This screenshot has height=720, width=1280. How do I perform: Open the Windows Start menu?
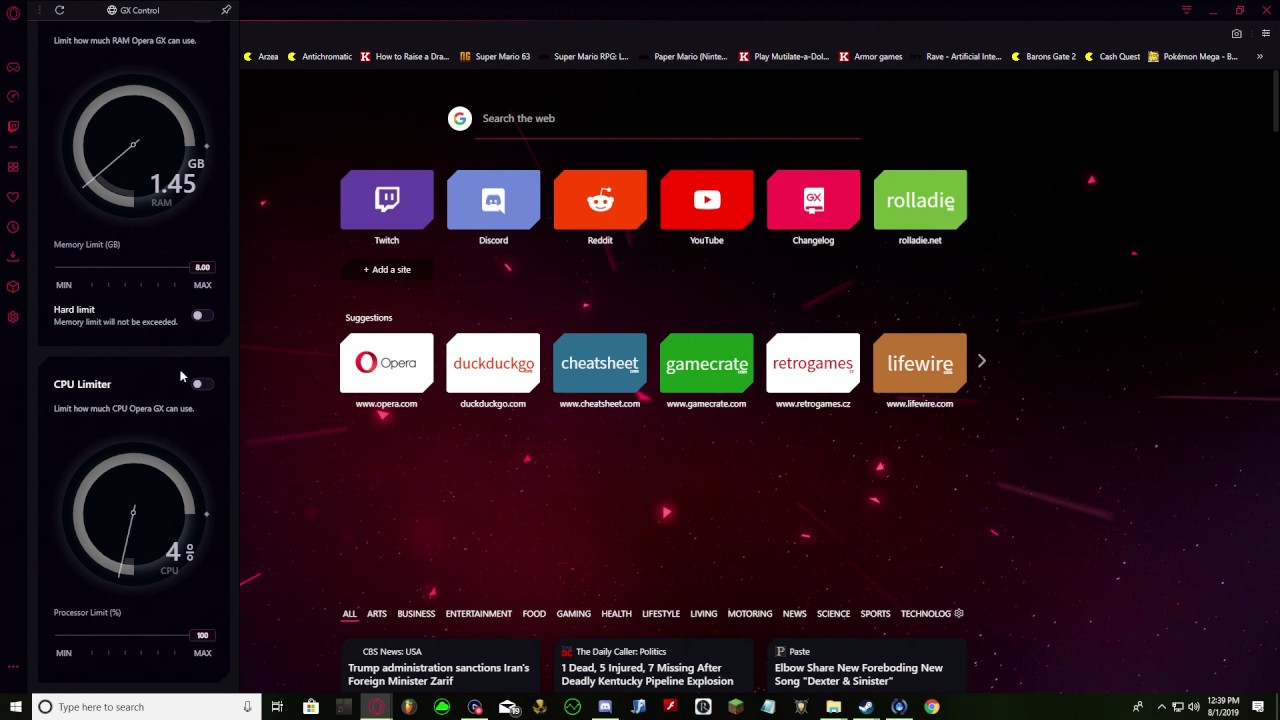click(x=15, y=707)
